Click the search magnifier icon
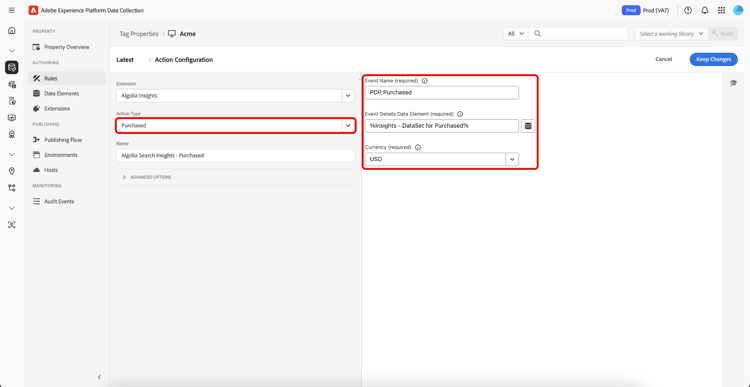Image resolution: width=750 pixels, height=387 pixels. (537, 33)
